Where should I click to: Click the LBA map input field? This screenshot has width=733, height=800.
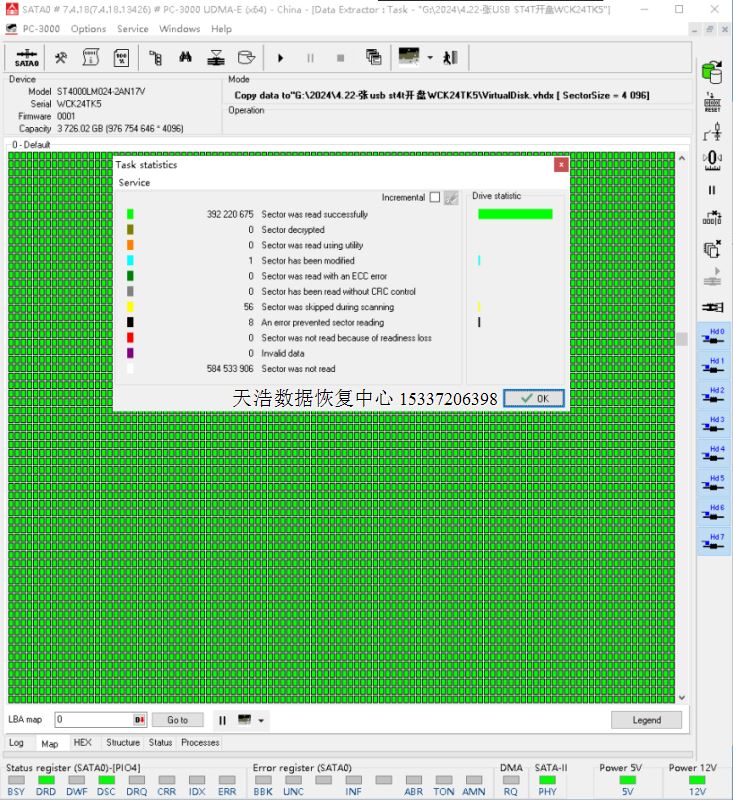[94, 720]
